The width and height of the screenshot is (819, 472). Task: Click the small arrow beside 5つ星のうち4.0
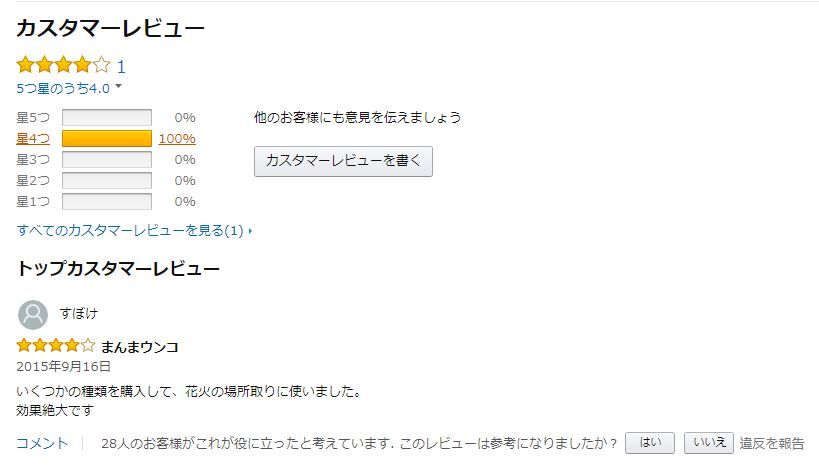pyautogui.click(x=119, y=86)
